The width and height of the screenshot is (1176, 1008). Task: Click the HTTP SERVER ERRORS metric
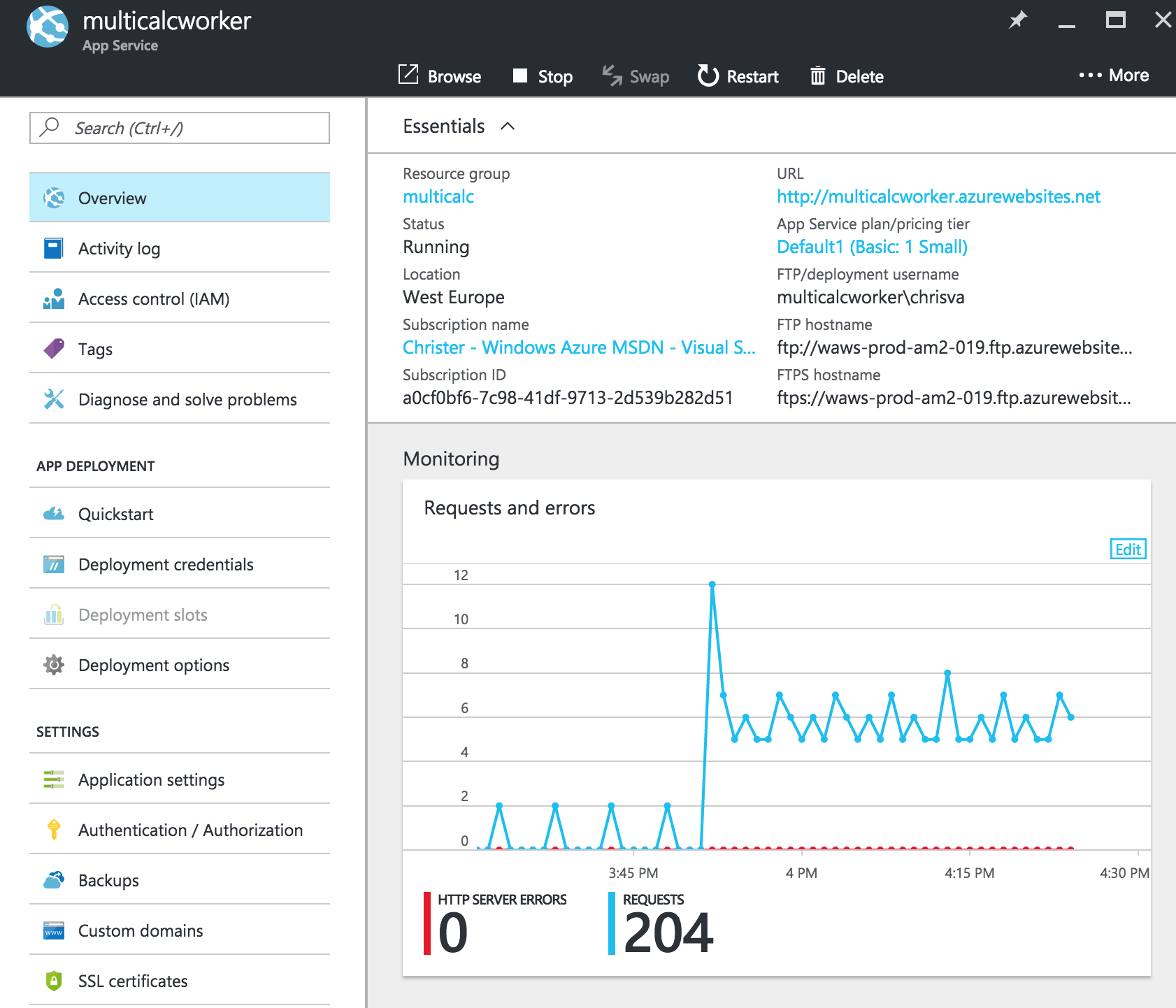tap(495, 924)
